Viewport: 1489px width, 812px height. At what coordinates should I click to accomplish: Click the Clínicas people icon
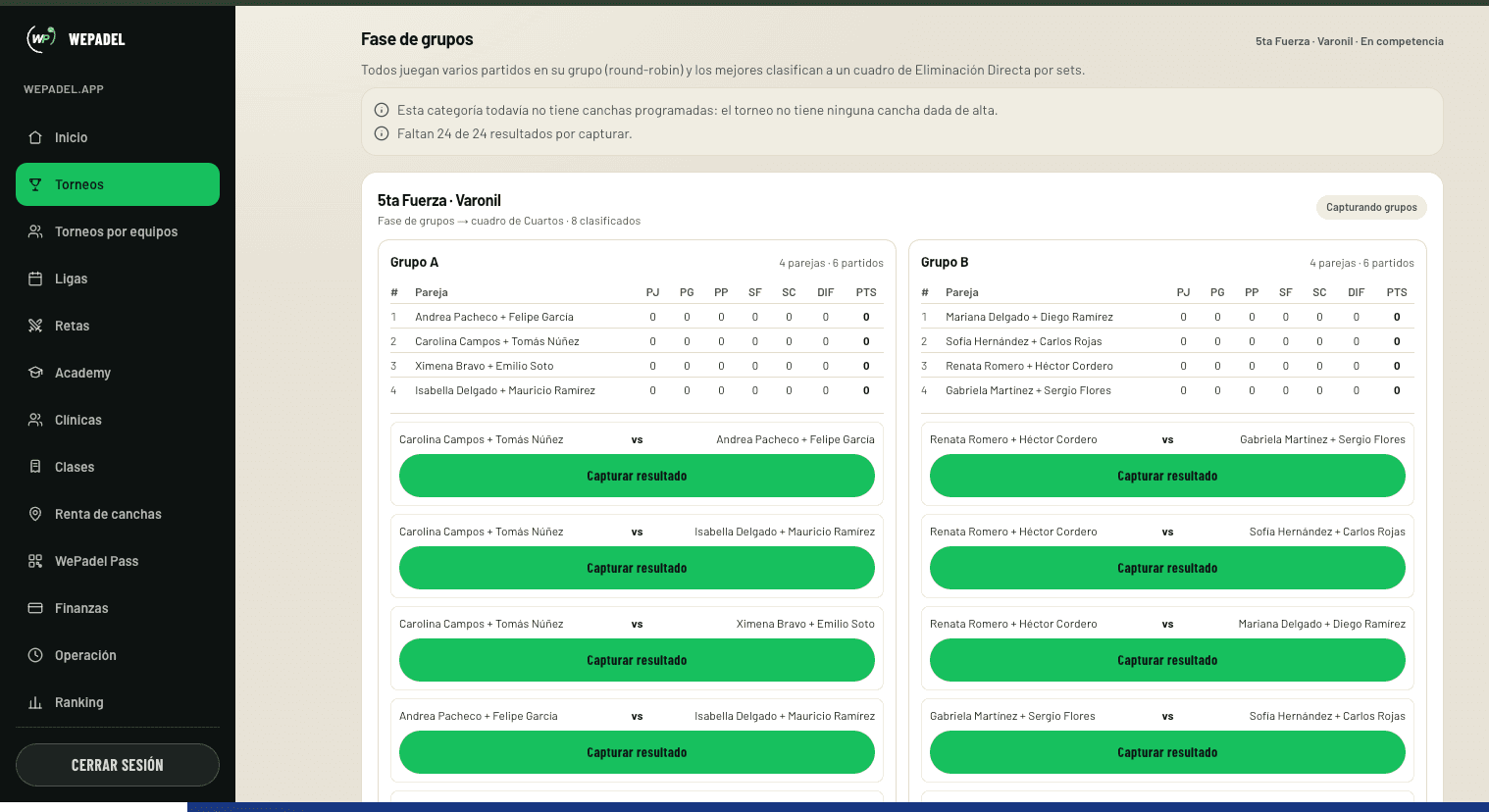[35, 420]
